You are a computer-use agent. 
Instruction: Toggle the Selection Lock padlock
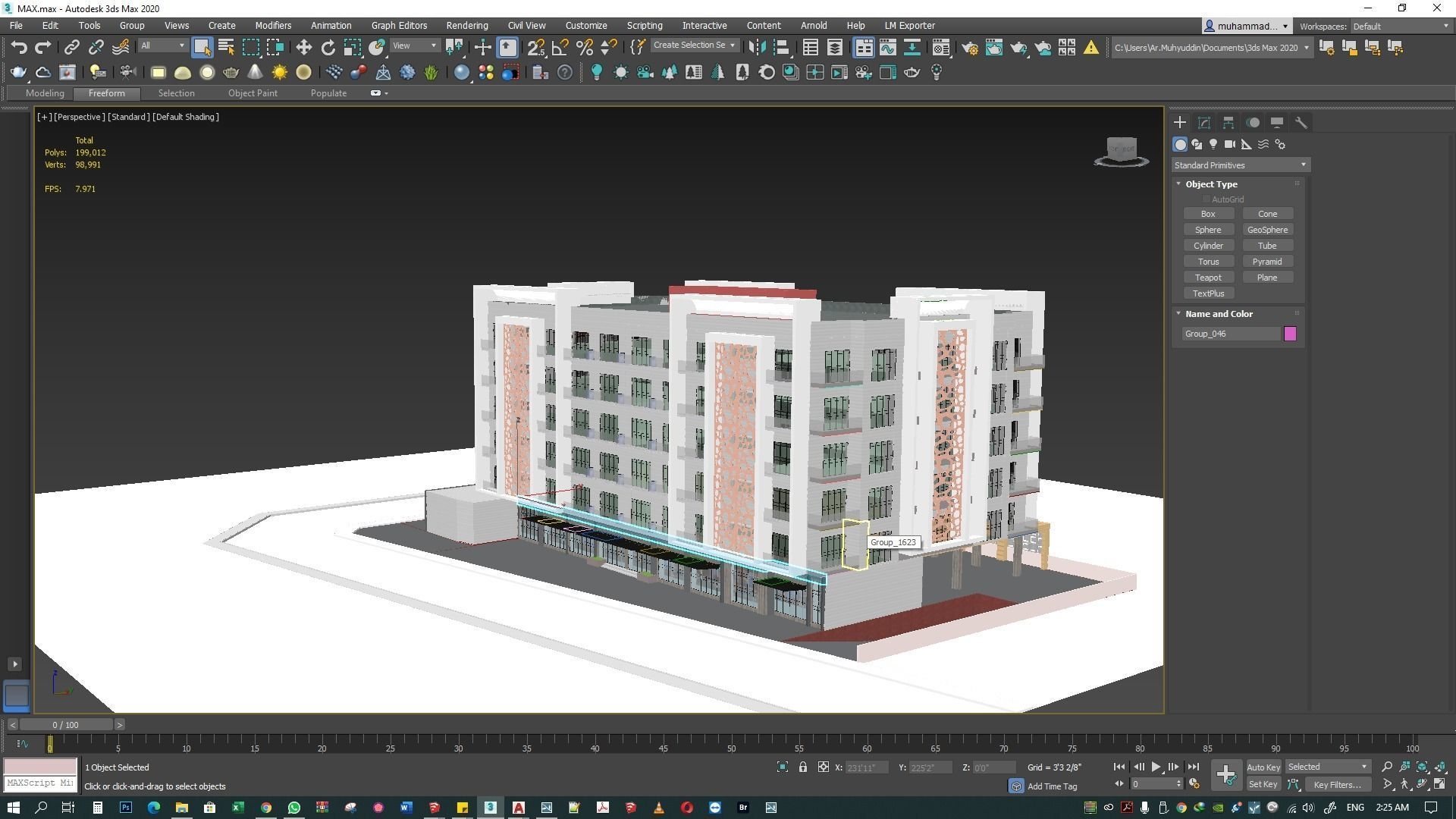(803, 767)
